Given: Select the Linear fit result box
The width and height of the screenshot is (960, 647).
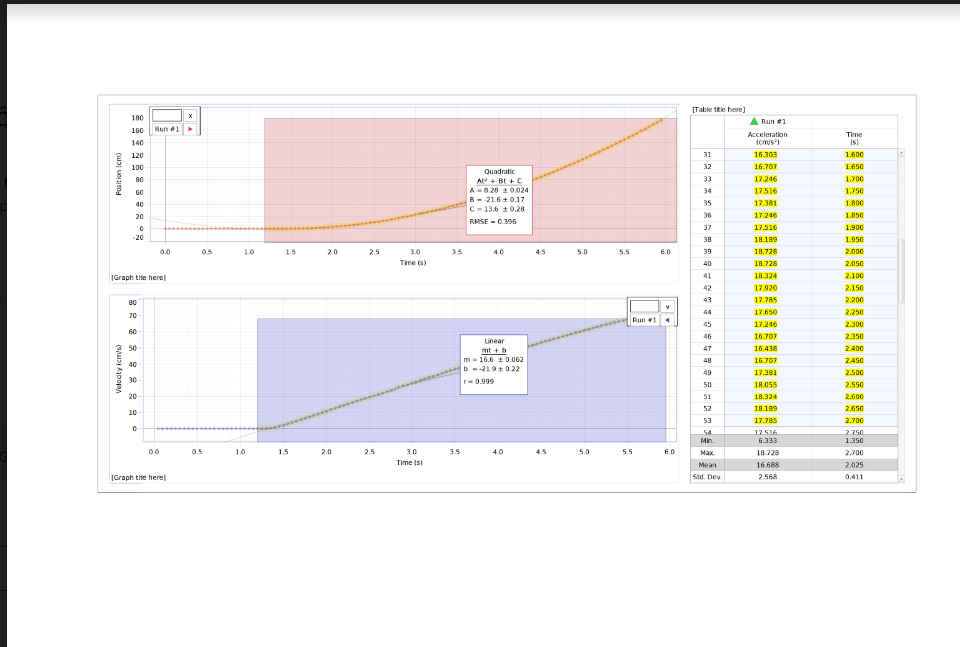Looking at the screenshot, I should point(493,364).
